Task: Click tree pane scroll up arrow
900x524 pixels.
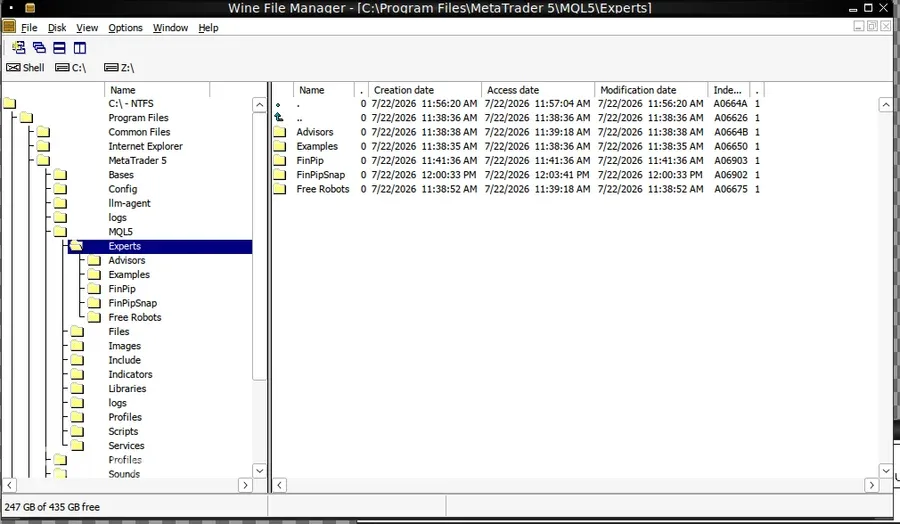Action: coord(259,104)
